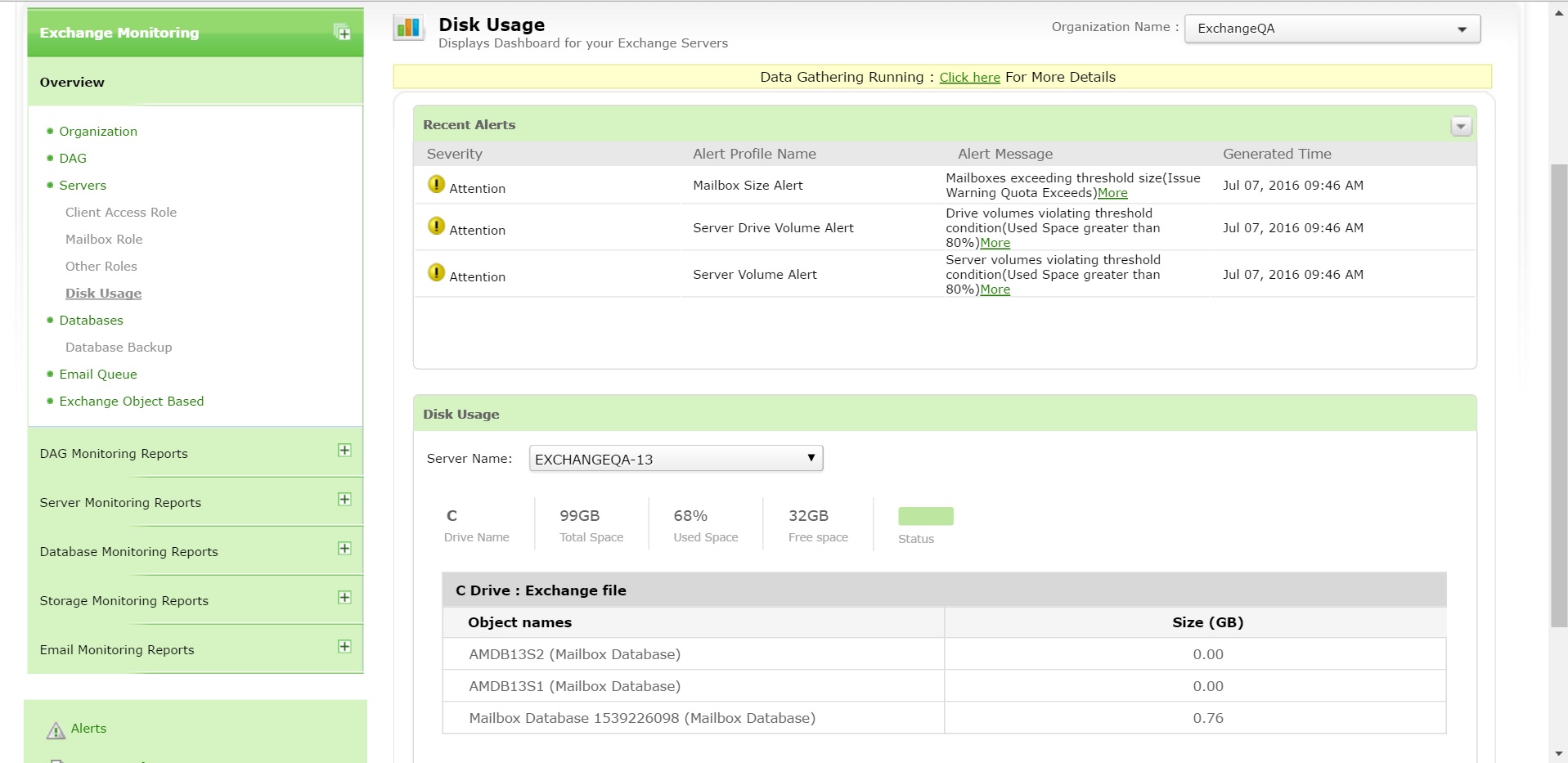
Task: Expand DAG Monitoring Reports with its plus icon
Action: (344, 451)
